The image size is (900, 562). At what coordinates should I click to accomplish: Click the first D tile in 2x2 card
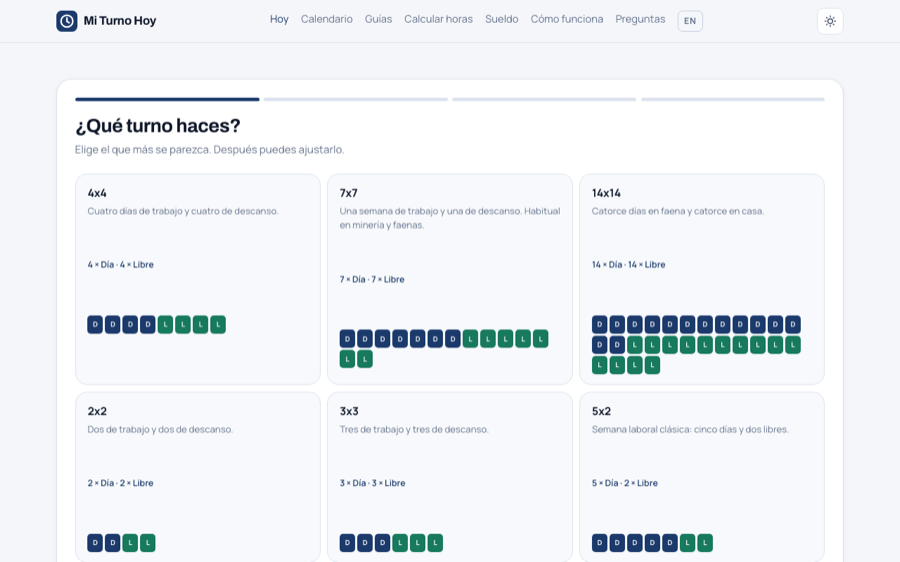pyautogui.click(x=95, y=542)
